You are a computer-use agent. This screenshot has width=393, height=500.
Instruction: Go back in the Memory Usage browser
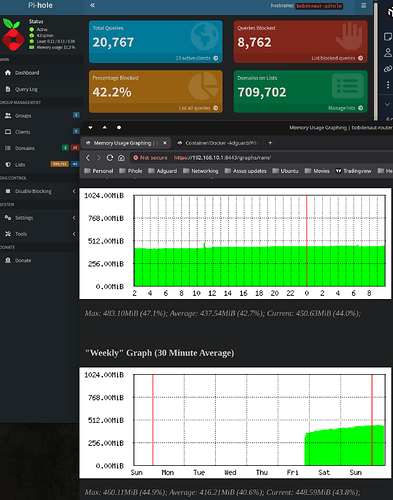click(88, 158)
